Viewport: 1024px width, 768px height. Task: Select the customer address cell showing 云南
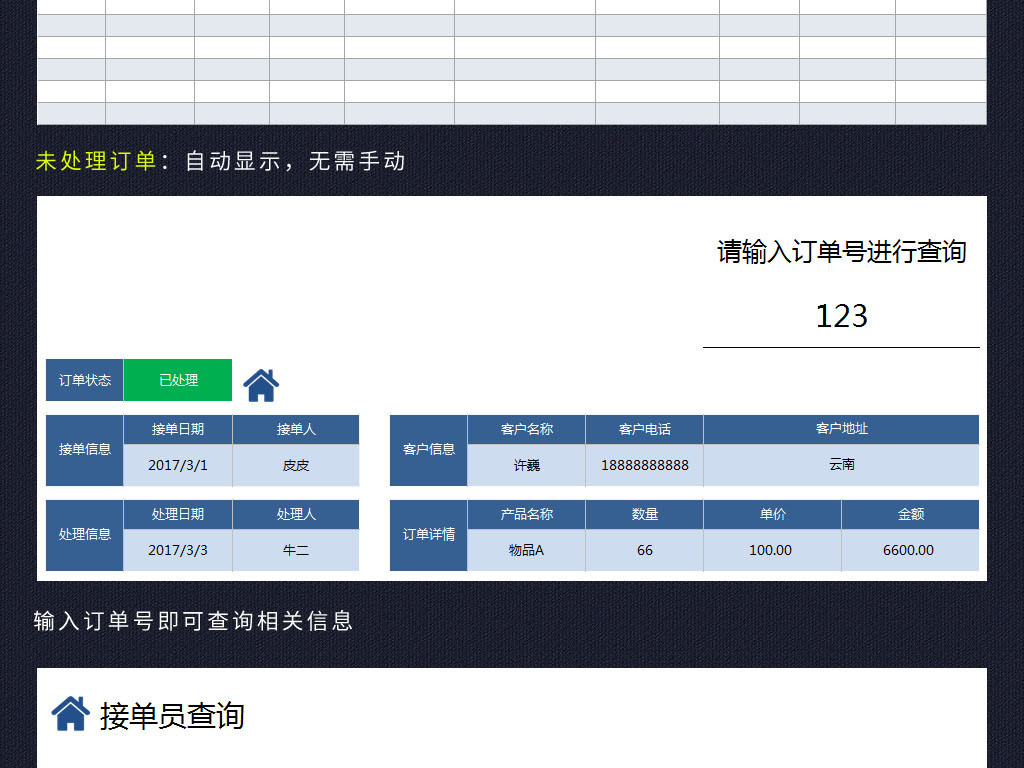click(840, 464)
